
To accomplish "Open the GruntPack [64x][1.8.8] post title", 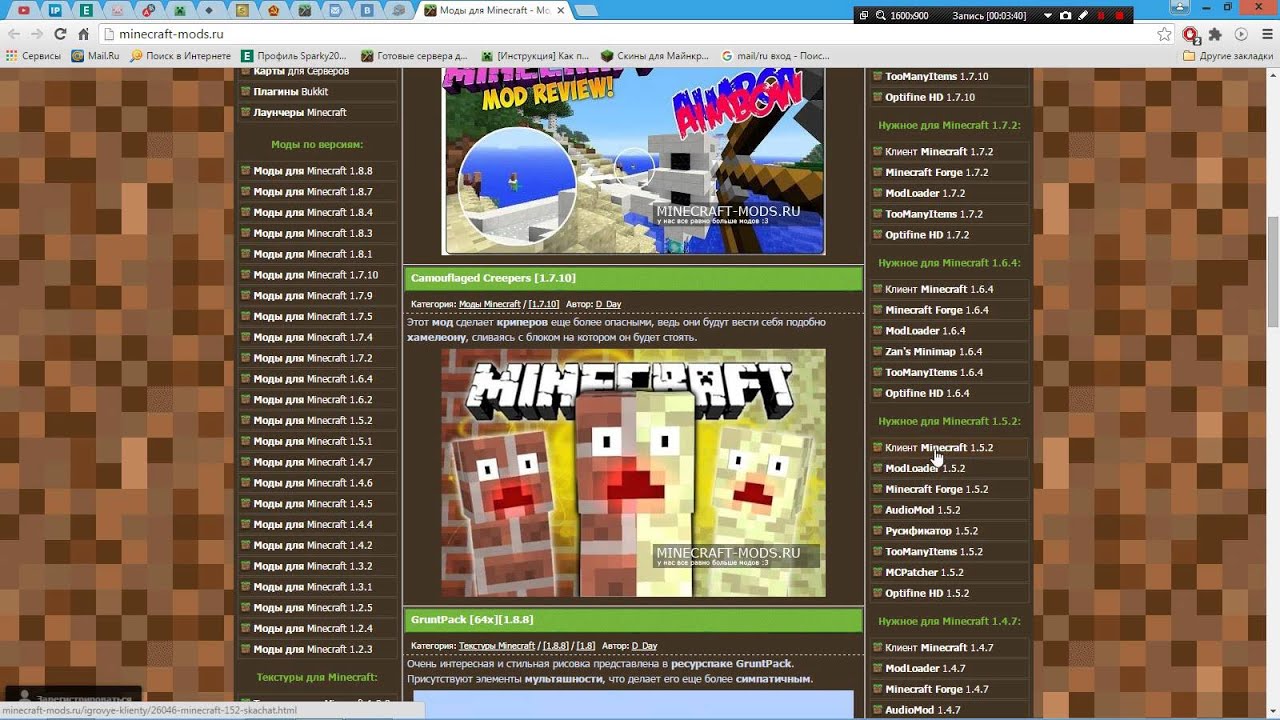I will pyautogui.click(x=472, y=620).
